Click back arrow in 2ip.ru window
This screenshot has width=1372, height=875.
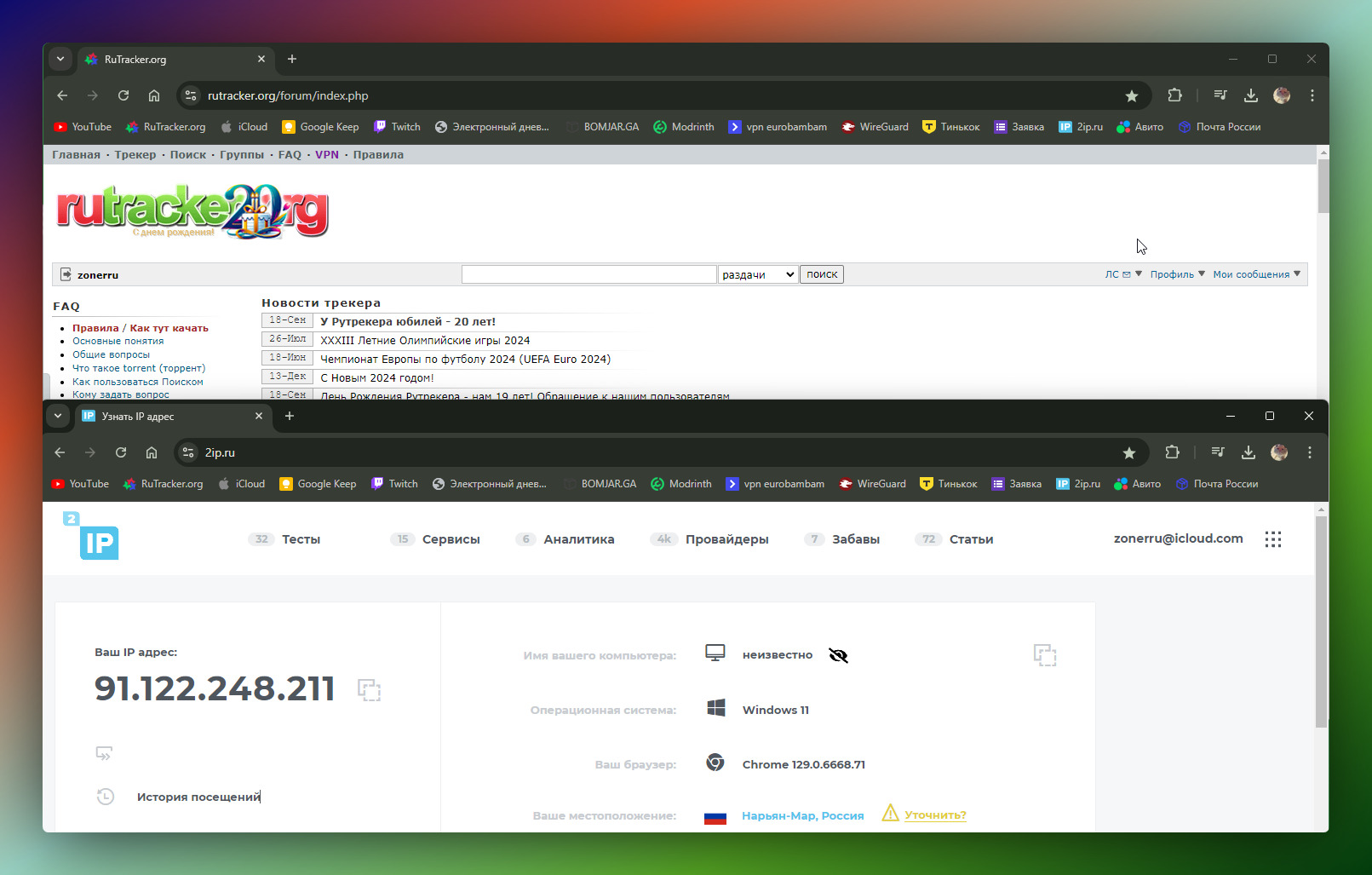60,452
